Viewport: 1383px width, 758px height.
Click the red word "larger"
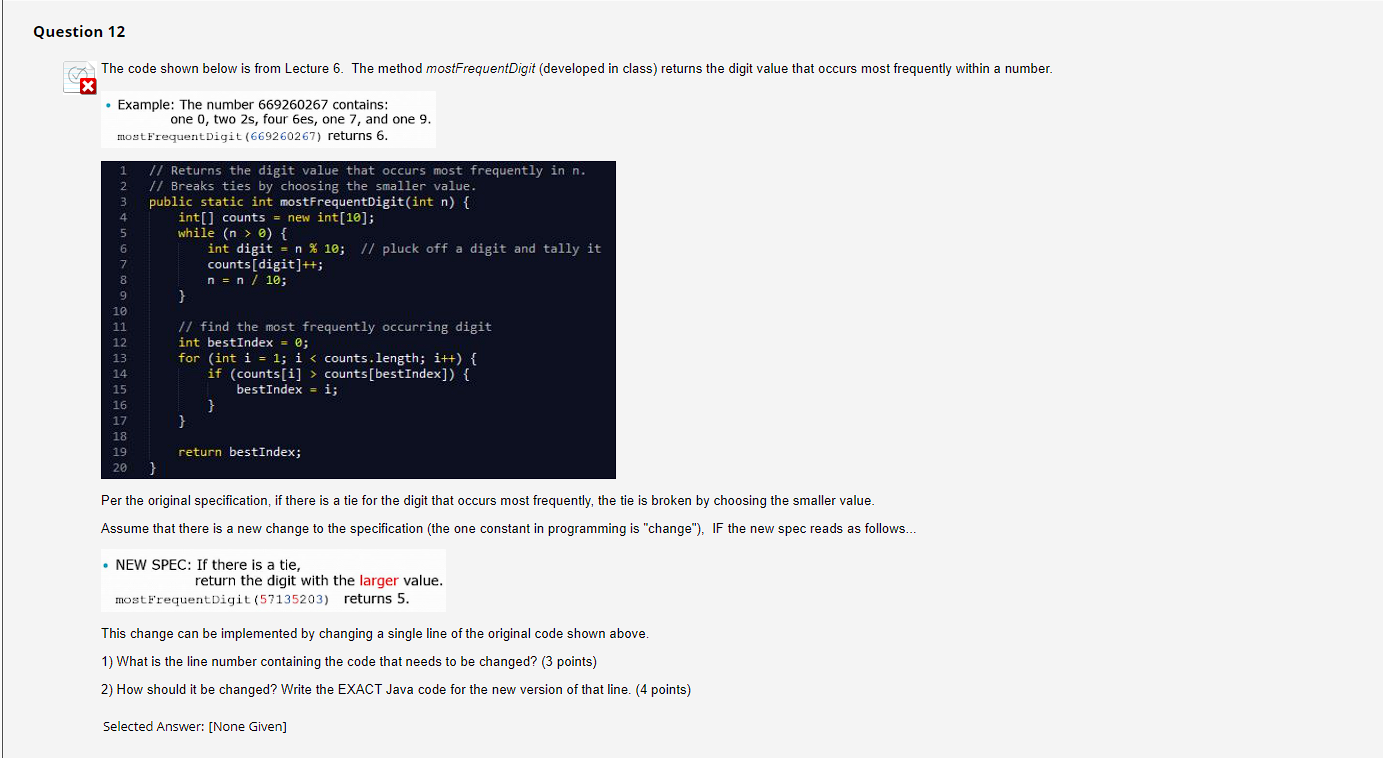click(379, 581)
